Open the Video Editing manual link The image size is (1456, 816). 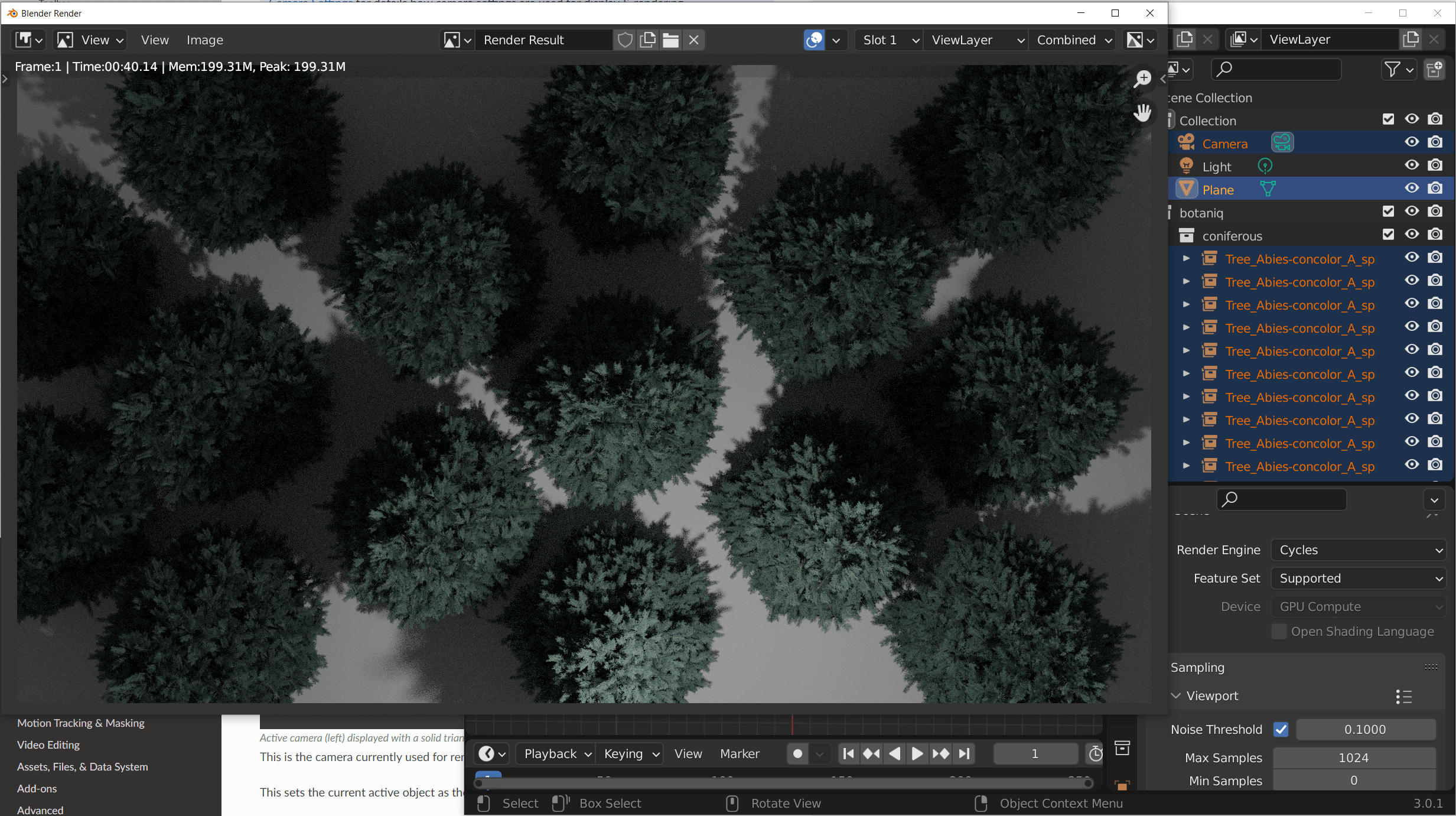[48, 745]
